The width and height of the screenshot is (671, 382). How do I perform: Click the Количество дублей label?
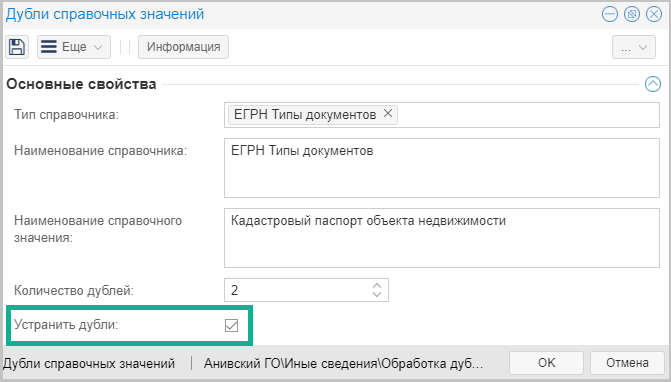tap(74, 290)
